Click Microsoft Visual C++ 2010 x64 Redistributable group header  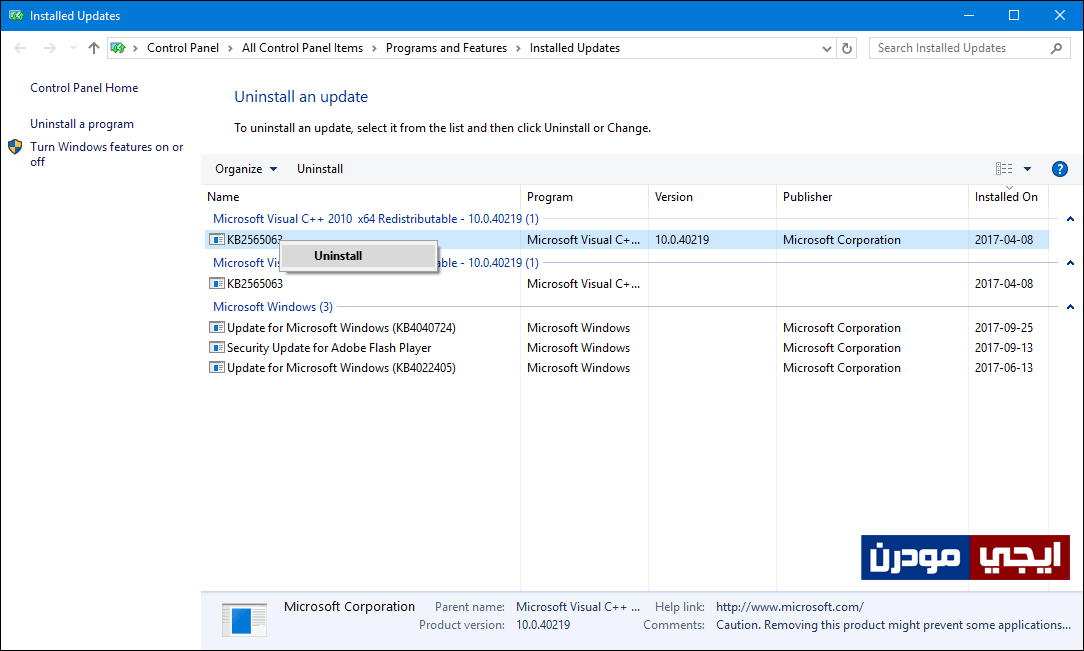[x=375, y=219]
